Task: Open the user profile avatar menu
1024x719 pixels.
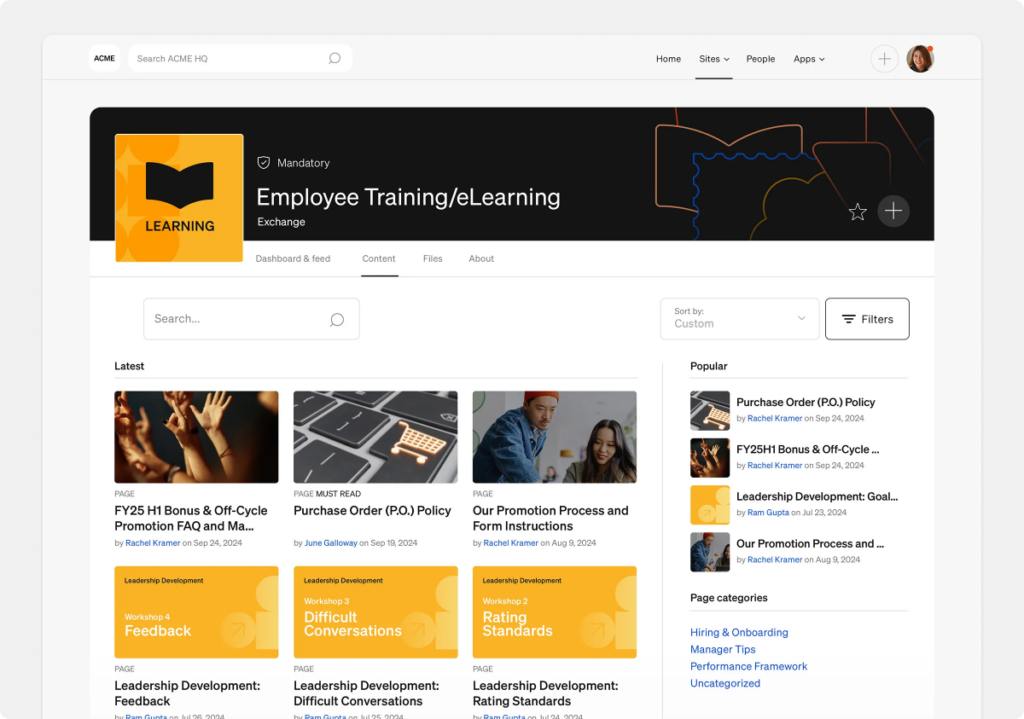Action: [x=919, y=59]
